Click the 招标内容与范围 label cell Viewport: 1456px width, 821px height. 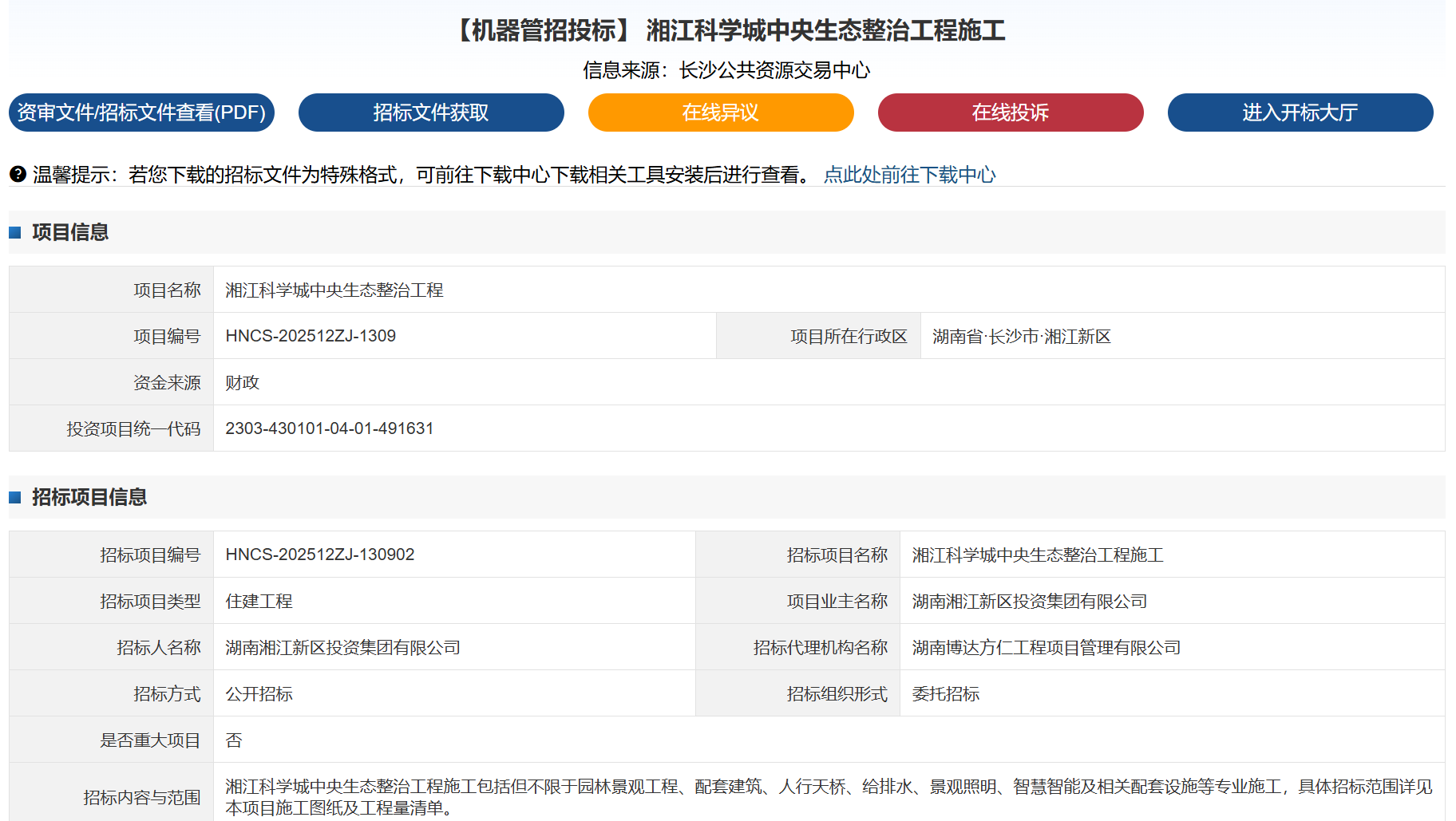point(112,792)
